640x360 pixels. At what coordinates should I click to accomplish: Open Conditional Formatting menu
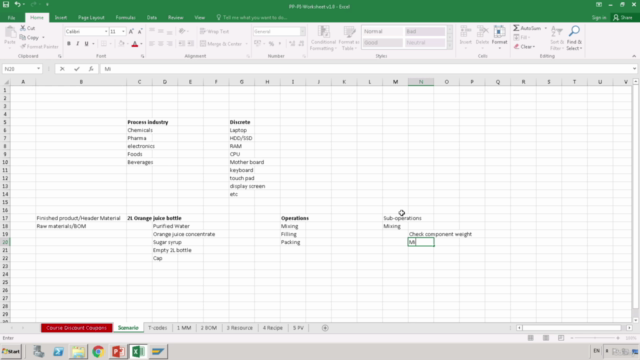323,38
